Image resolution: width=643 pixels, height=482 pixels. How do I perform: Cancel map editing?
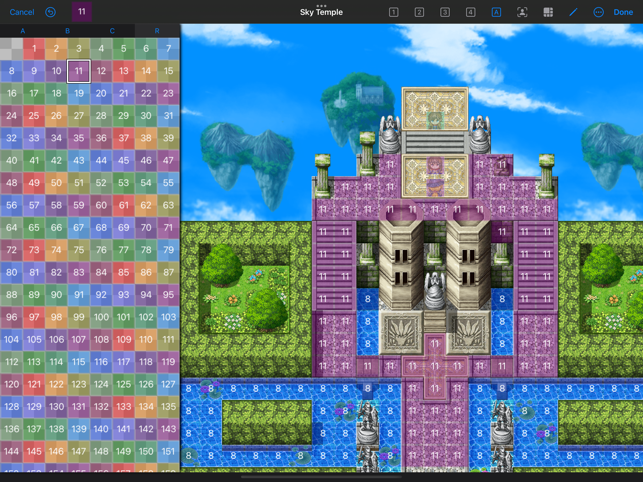point(22,12)
